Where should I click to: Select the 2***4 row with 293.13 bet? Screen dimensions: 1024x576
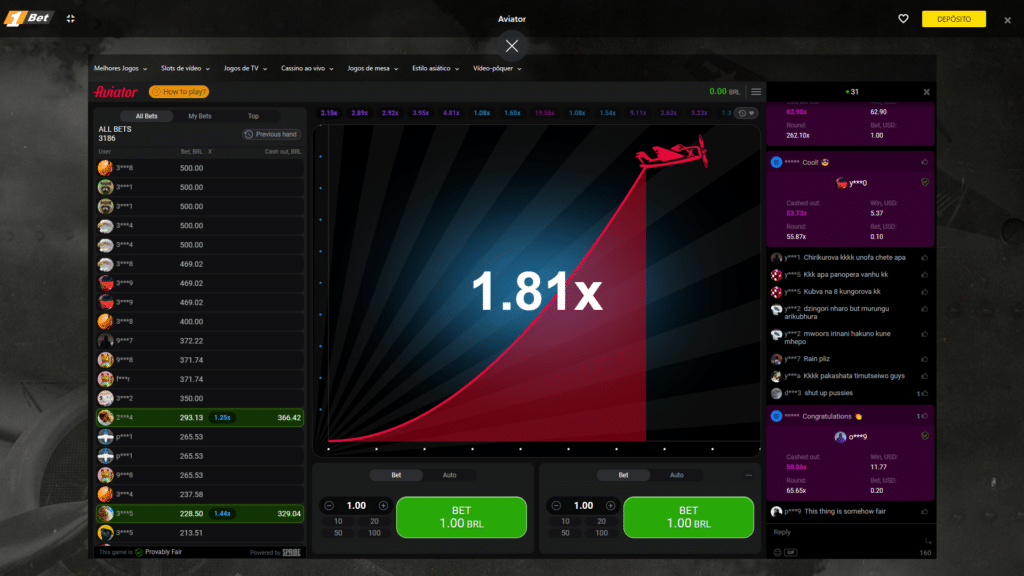(200, 417)
